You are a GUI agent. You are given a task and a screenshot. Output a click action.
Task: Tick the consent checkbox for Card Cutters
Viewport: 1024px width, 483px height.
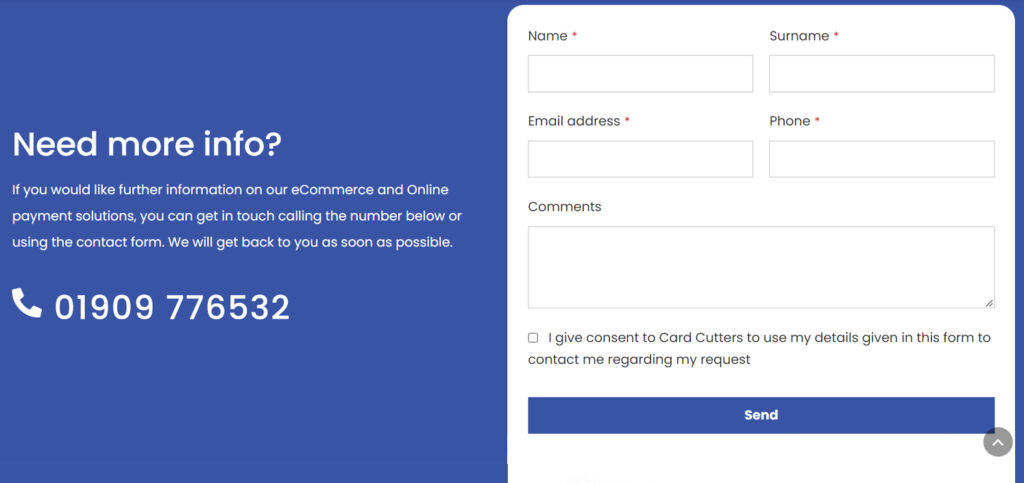533,337
